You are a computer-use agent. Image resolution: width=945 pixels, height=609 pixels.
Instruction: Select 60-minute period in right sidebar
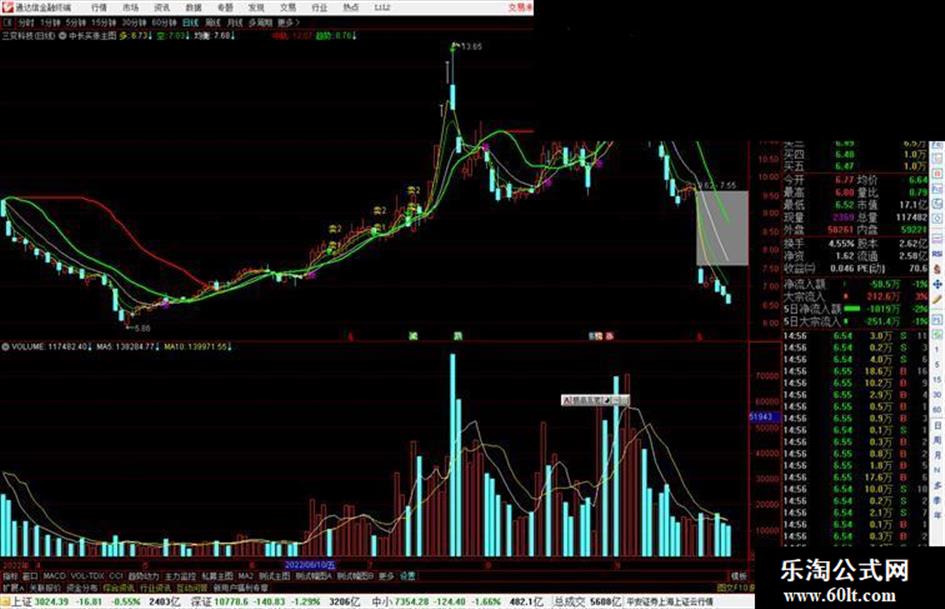[937, 410]
